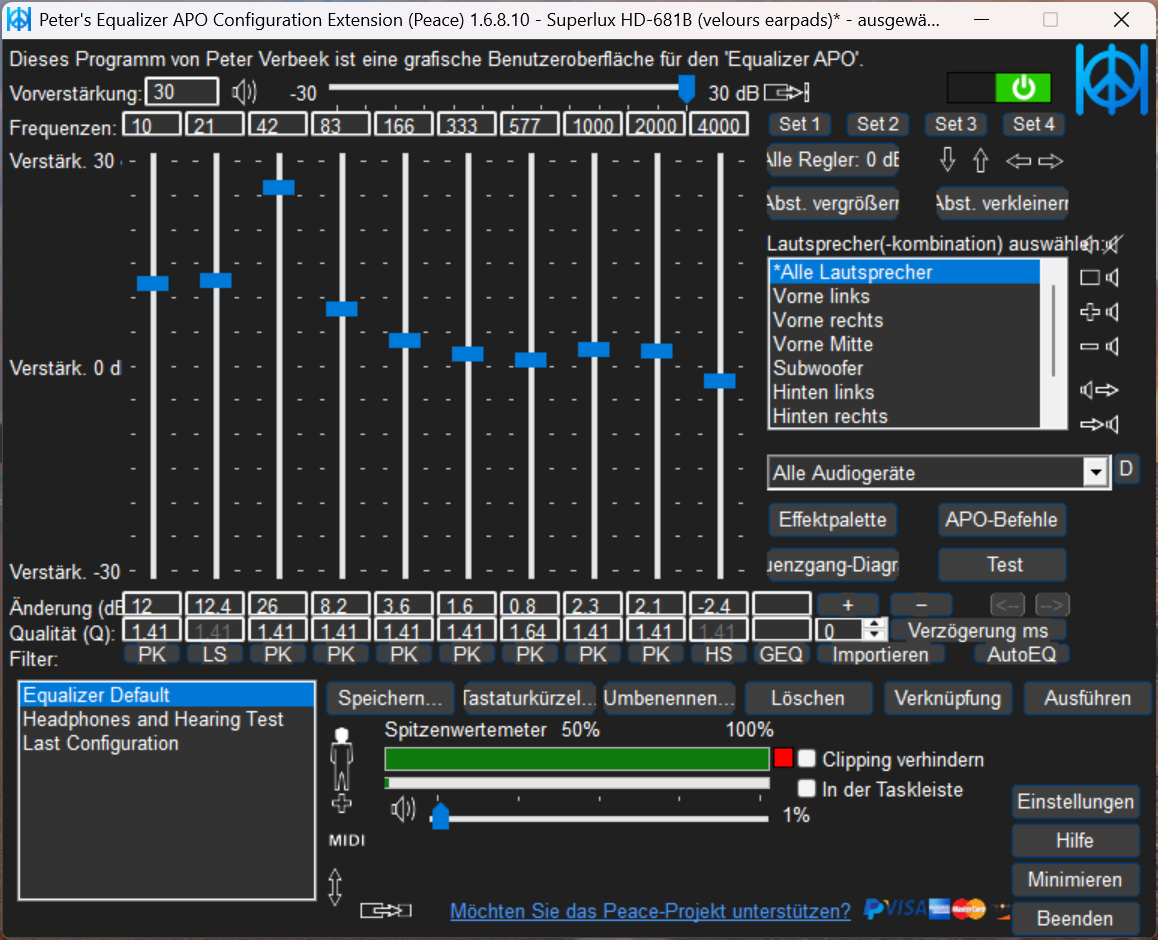Mute all speakers with the crossed speaker icon
The width and height of the screenshot is (1158, 940).
pyautogui.click(x=1113, y=245)
